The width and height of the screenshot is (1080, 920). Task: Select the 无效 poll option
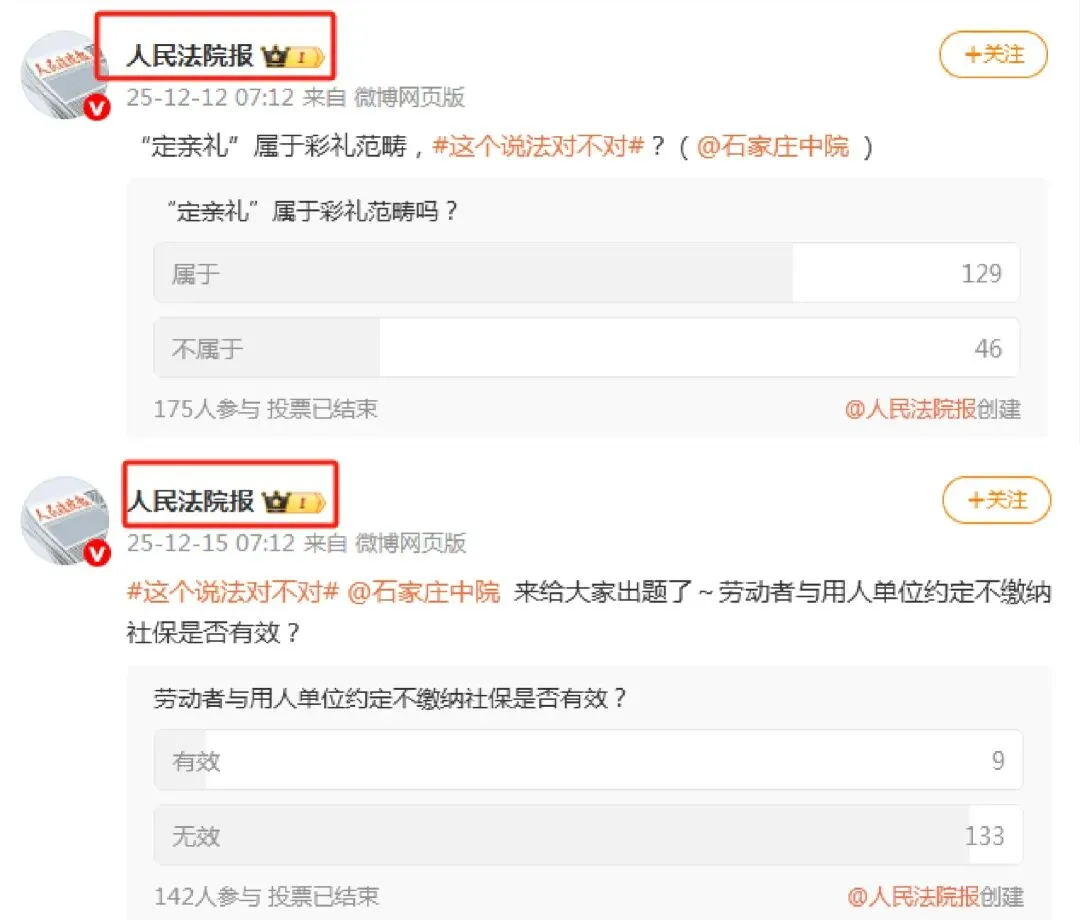point(588,835)
